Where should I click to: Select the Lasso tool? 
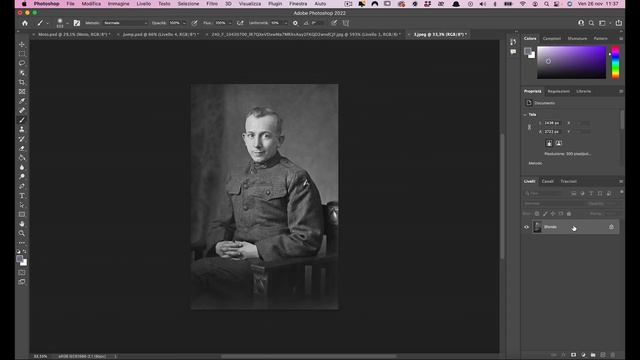[x=22, y=63]
